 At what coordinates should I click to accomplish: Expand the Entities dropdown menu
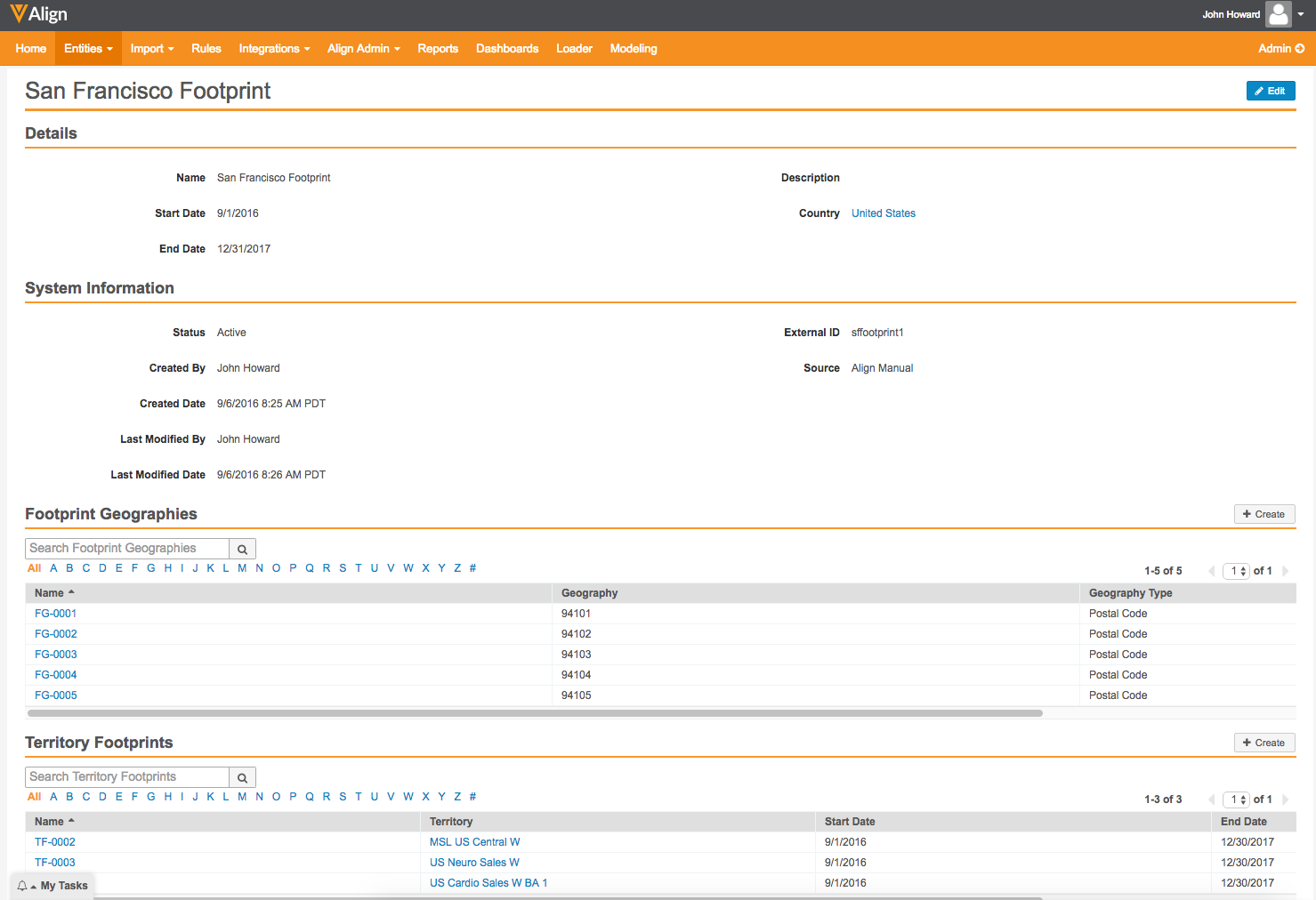88,49
